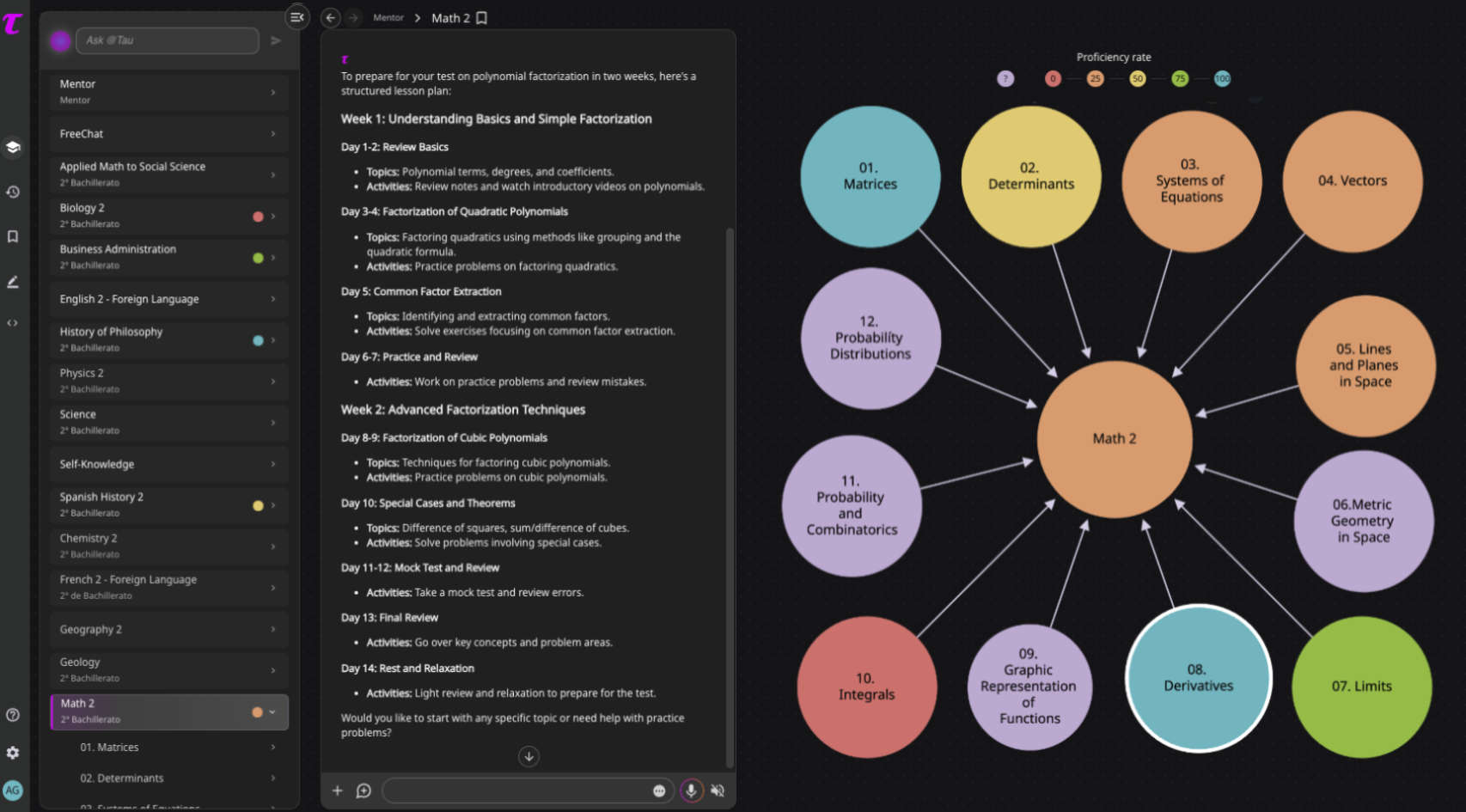Select the 50 proficiency legend dot
Viewport: 1466px width, 812px height.
[x=1138, y=79]
